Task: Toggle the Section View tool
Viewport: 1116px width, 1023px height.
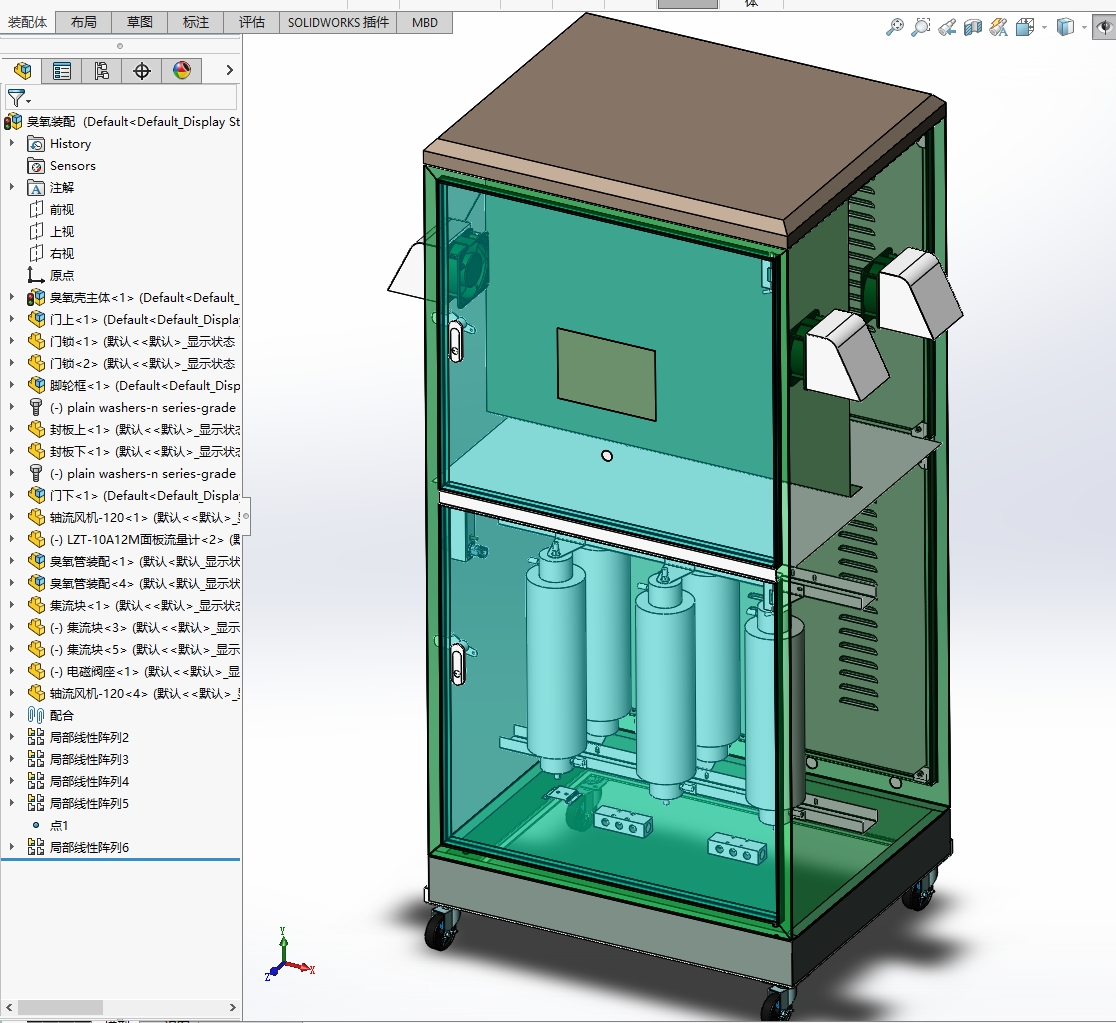Action: [x=972, y=27]
